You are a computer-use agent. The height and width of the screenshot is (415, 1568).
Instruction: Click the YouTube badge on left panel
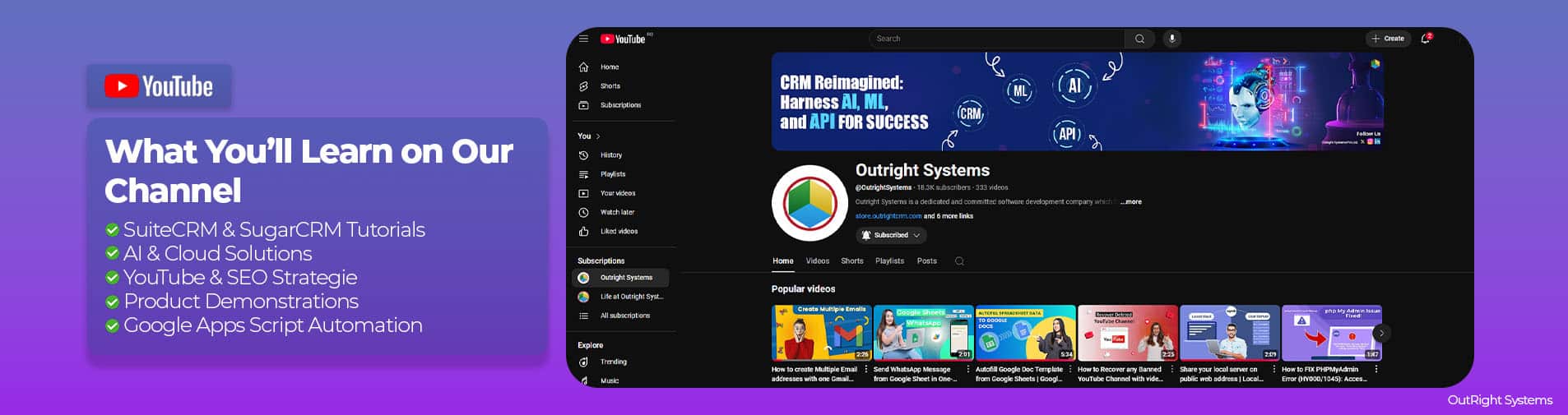click(x=159, y=86)
